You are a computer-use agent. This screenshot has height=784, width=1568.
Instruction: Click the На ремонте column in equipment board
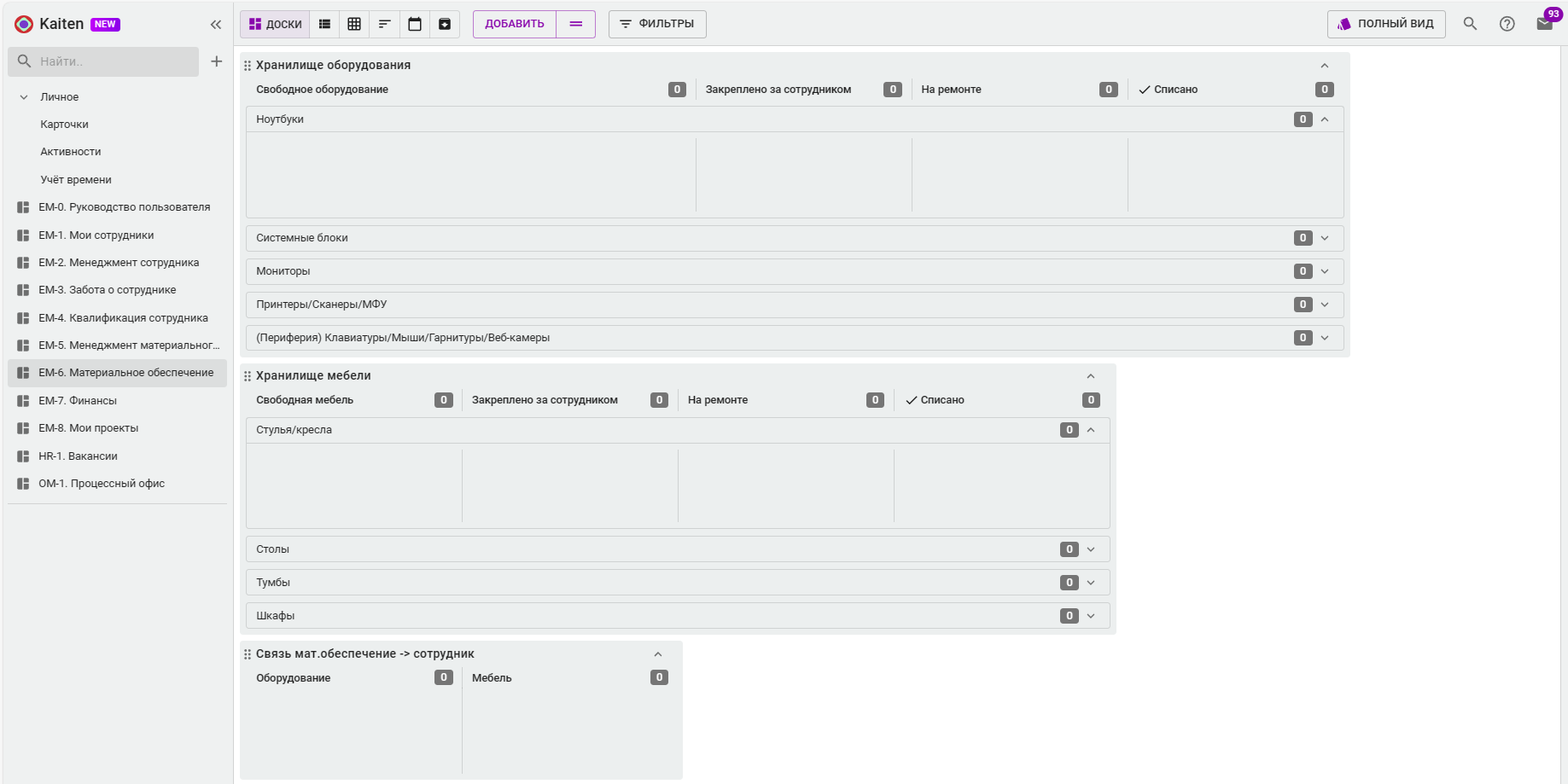point(951,90)
